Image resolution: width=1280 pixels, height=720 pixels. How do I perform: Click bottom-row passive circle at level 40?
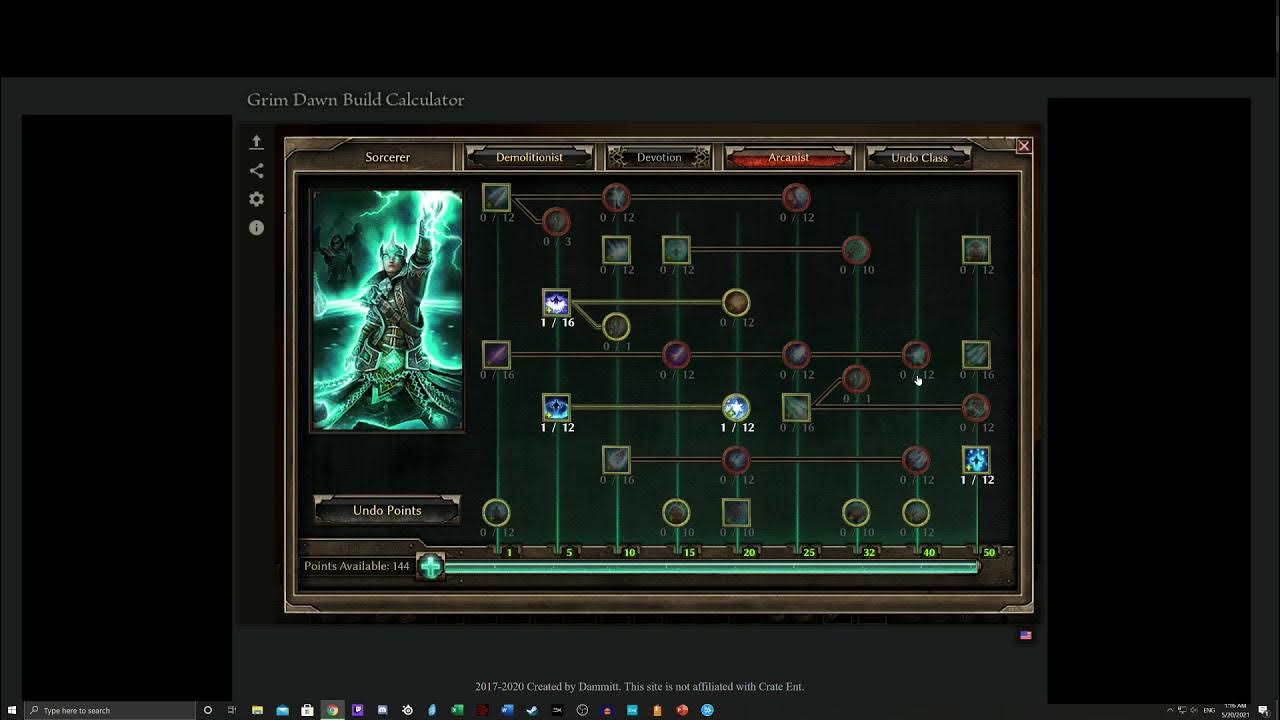point(916,513)
